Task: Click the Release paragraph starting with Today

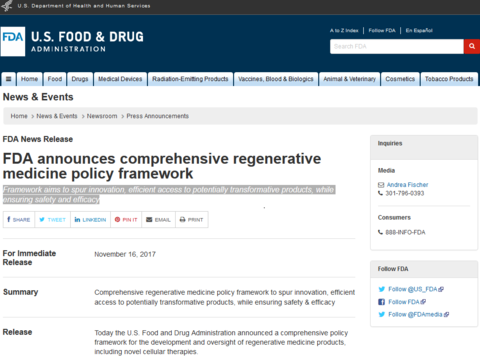Action: (221, 342)
